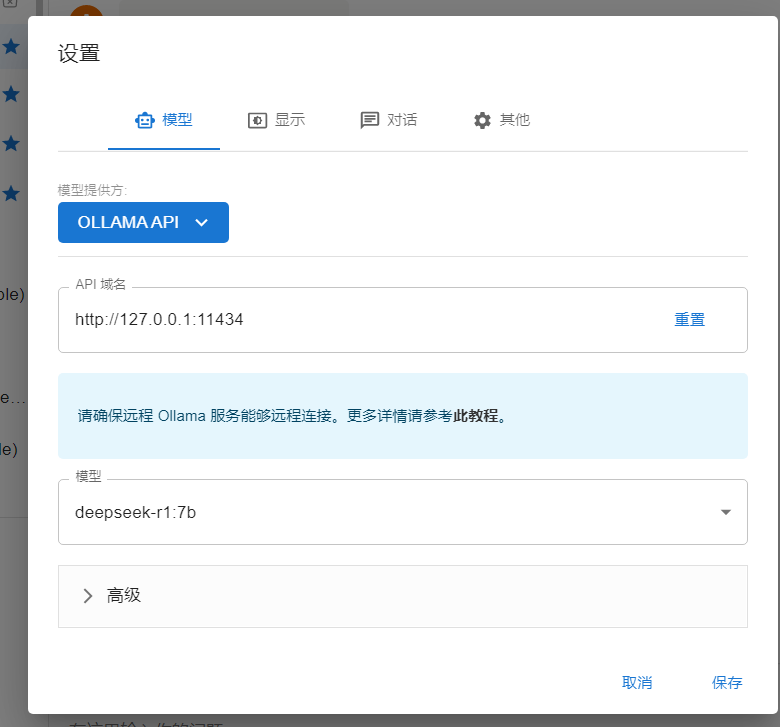780x727 pixels.
Task: Click the orange avatar behind the dialog
Action: point(87,12)
